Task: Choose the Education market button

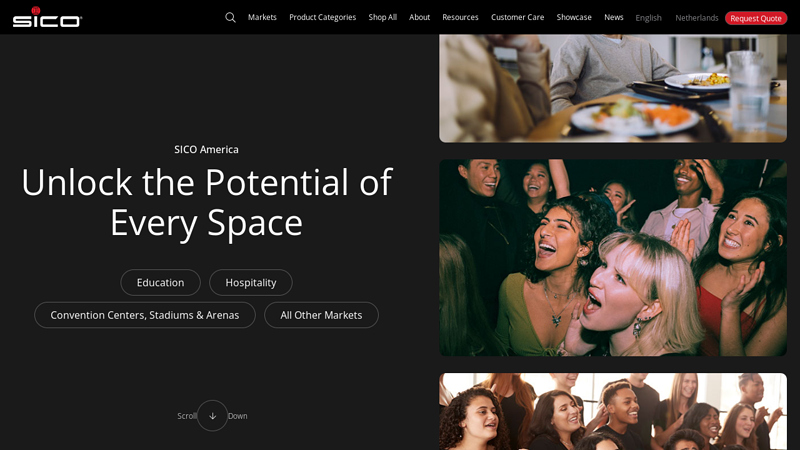Action: pos(160,283)
